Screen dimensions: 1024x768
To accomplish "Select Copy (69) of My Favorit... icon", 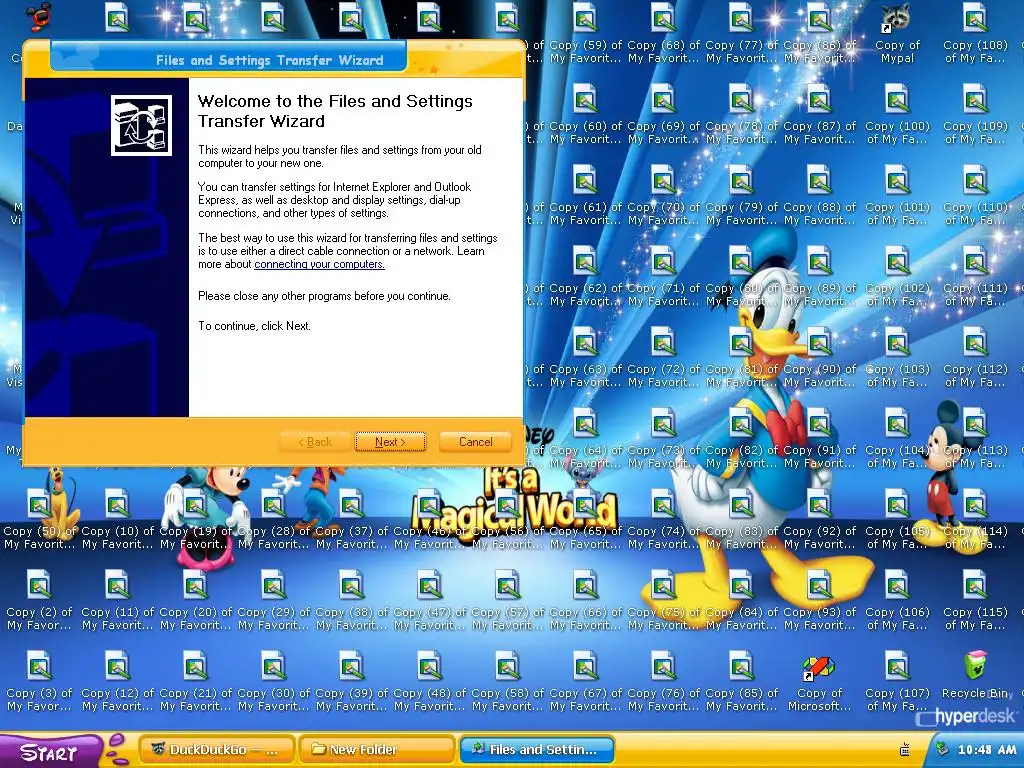I will pos(664,98).
